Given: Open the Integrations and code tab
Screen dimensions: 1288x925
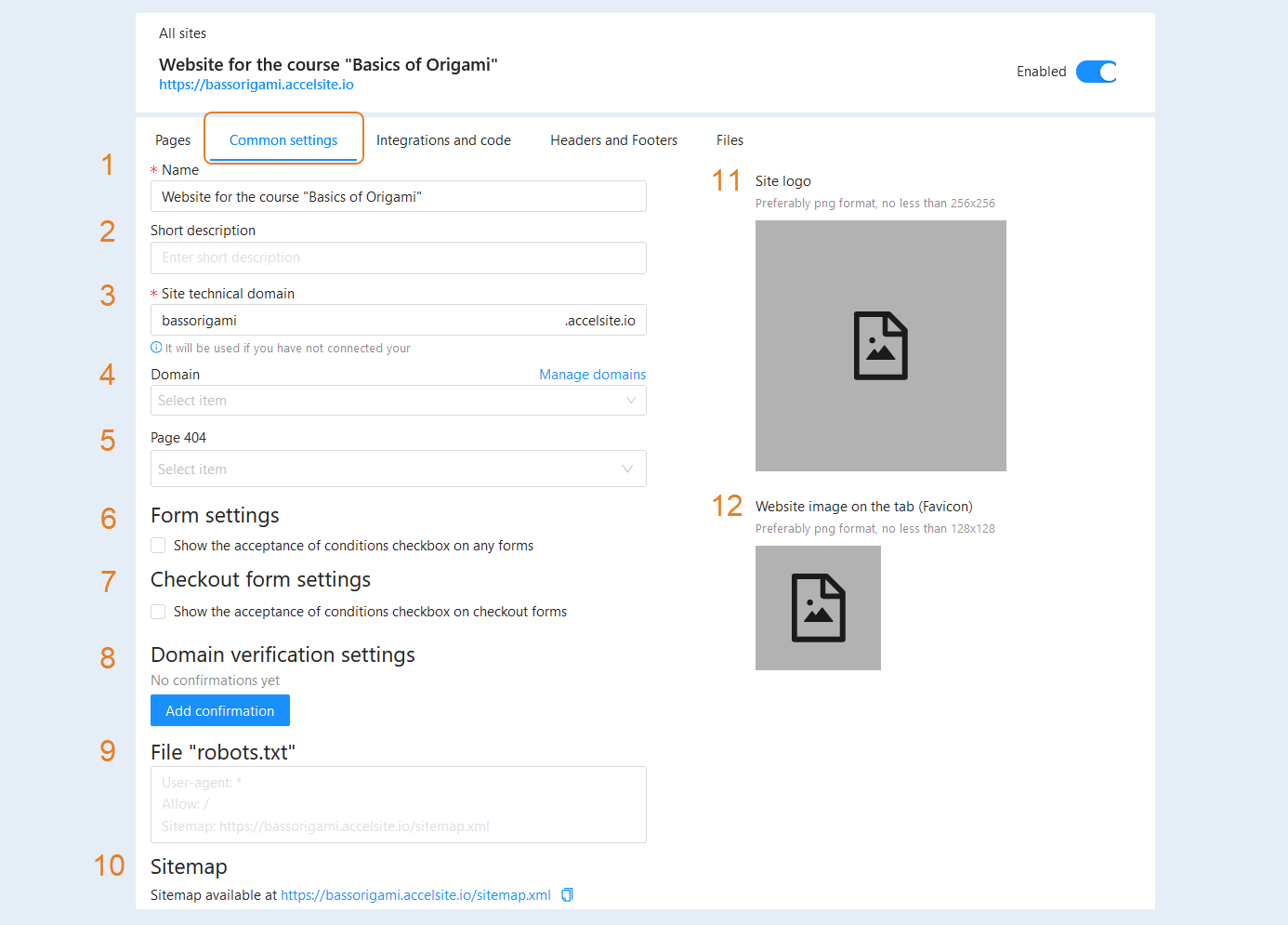Looking at the screenshot, I should click(x=443, y=140).
